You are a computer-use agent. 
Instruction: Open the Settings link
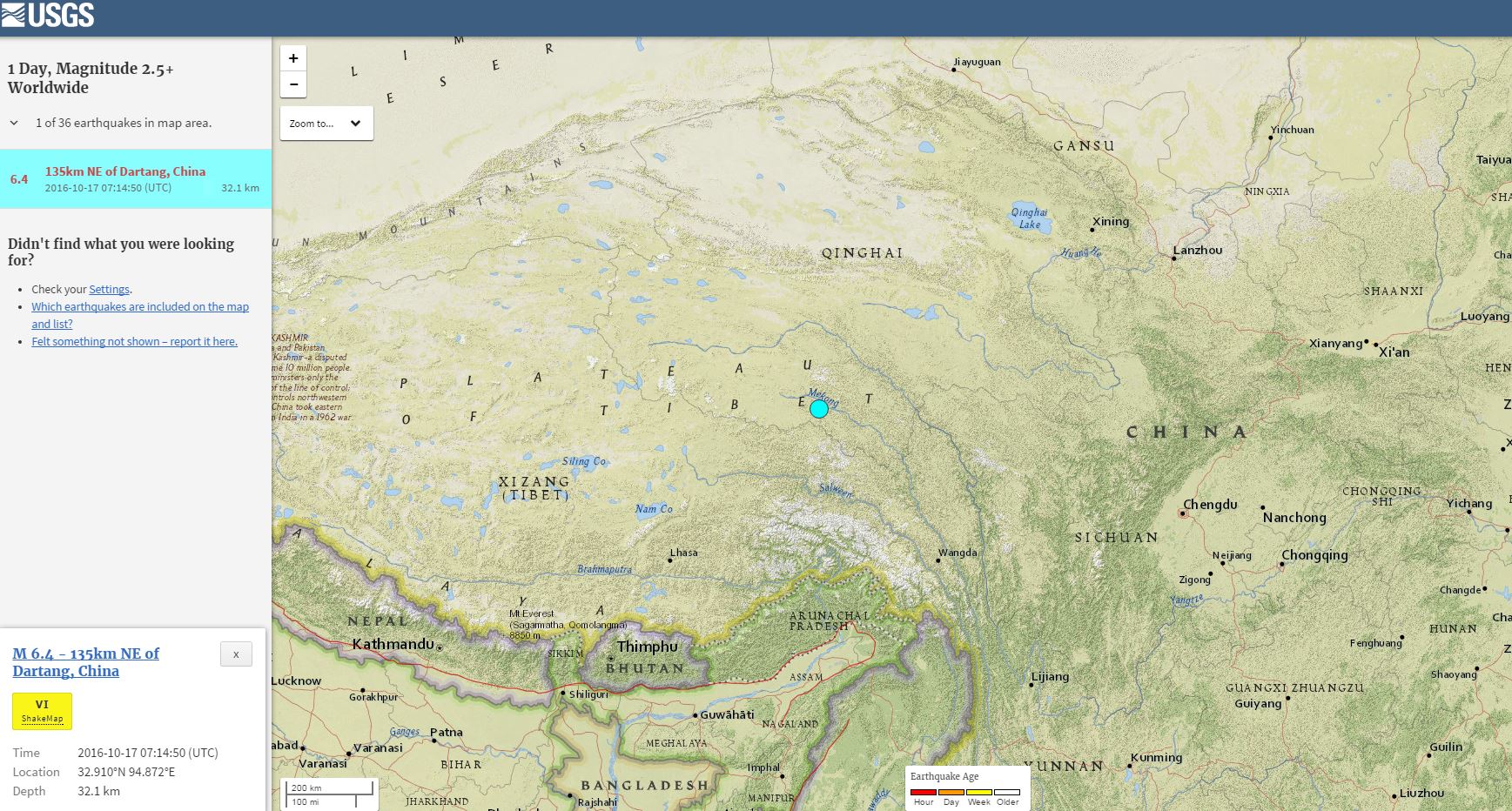click(x=109, y=290)
